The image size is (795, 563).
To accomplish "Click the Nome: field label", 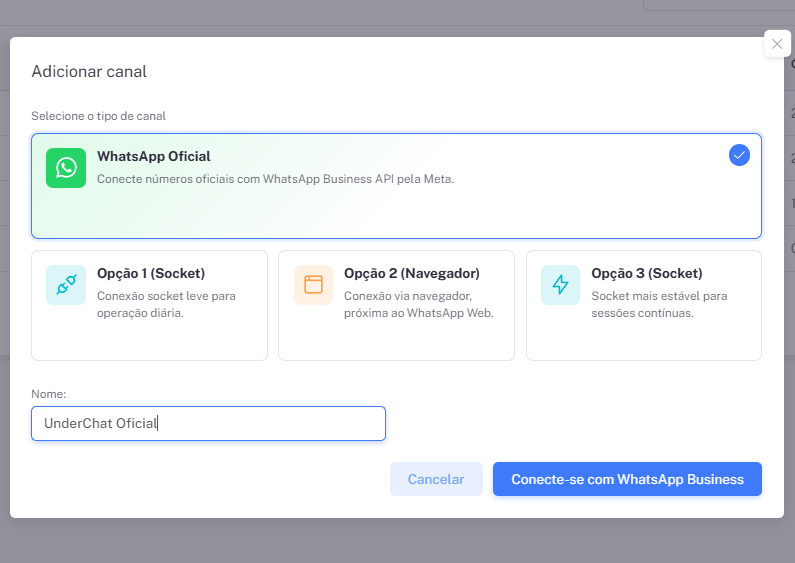I will tap(49, 394).
